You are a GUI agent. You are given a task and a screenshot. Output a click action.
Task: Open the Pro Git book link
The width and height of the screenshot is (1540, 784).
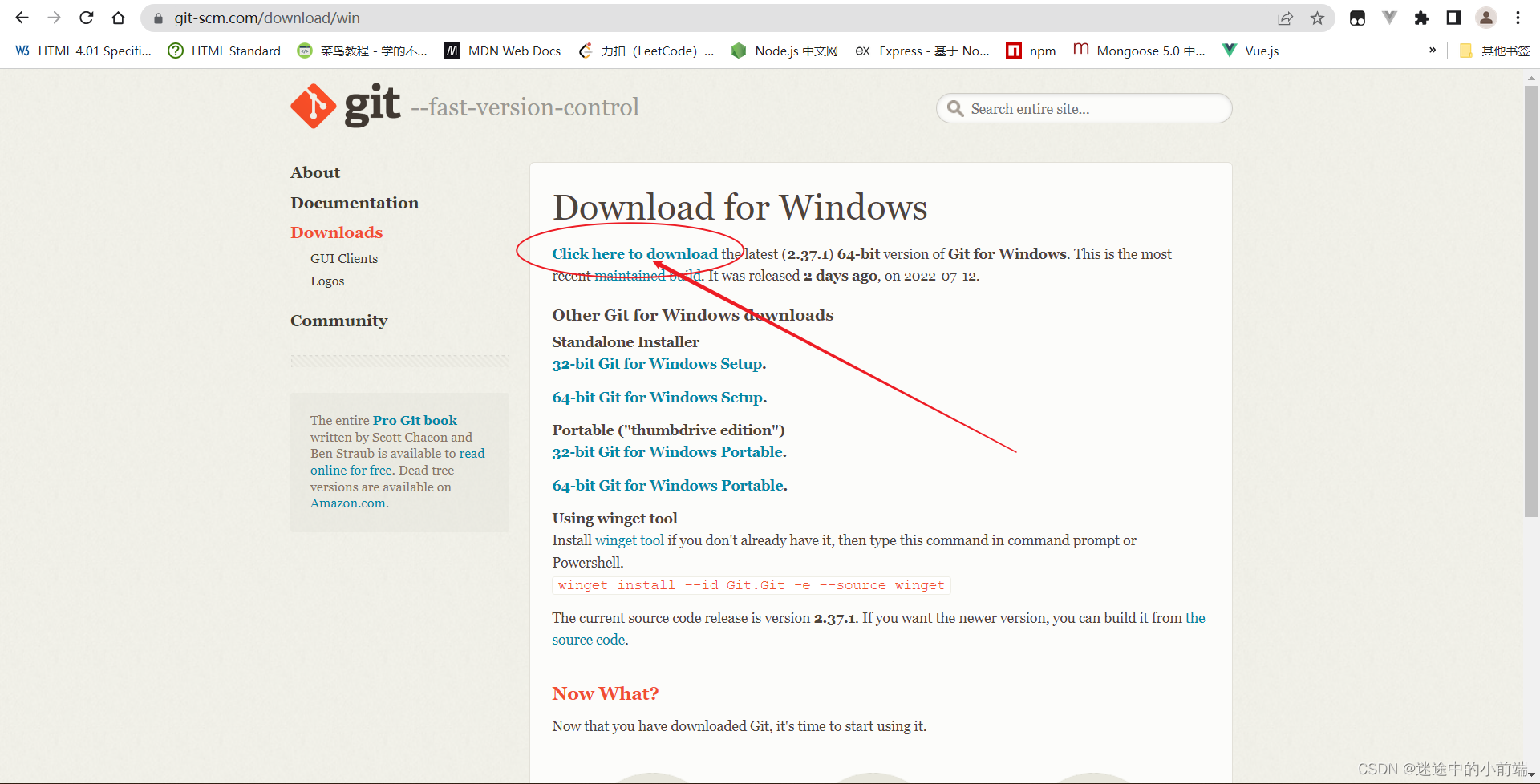click(415, 420)
